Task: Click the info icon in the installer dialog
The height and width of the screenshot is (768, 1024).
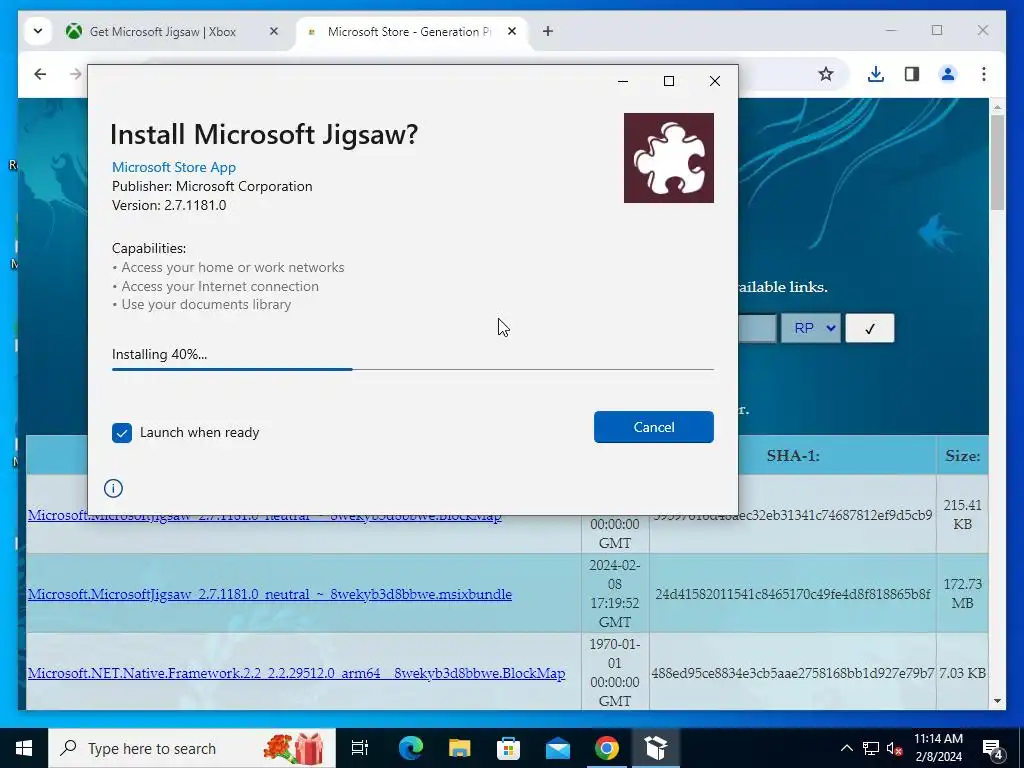Action: pos(113,488)
